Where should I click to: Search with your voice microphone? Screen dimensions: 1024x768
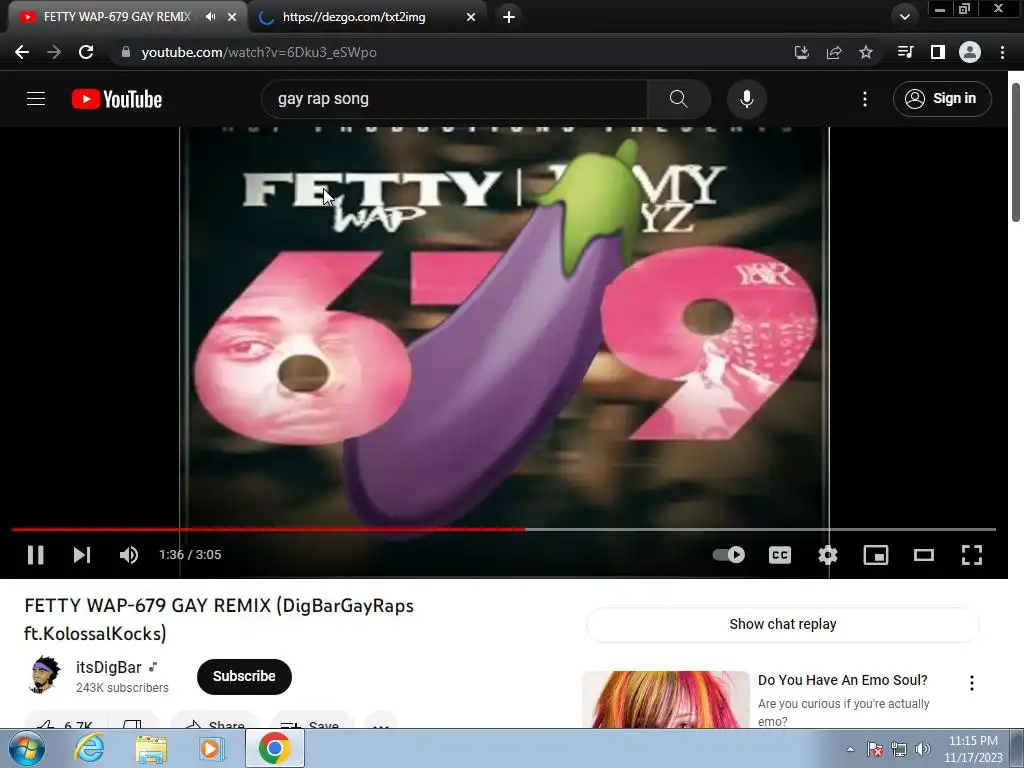(x=746, y=99)
